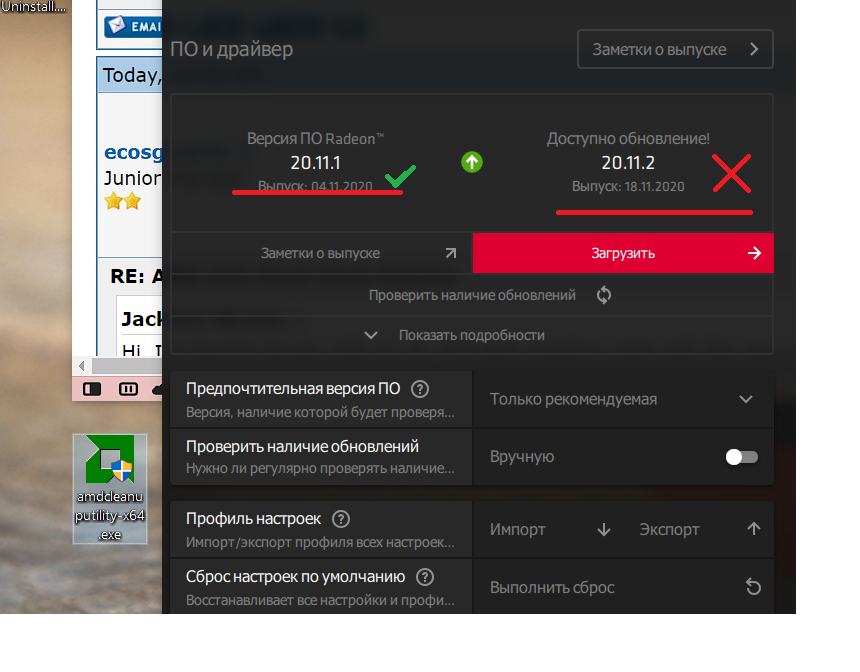Screen dimensions: 860x672
Task: Click help icon next to Сброс настроек по умолчанию
Action: point(425,577)
